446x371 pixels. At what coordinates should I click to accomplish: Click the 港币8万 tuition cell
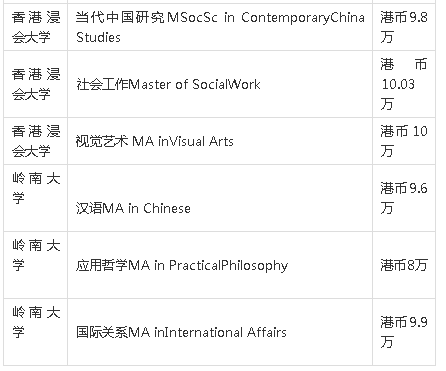(x=404, y=265)
